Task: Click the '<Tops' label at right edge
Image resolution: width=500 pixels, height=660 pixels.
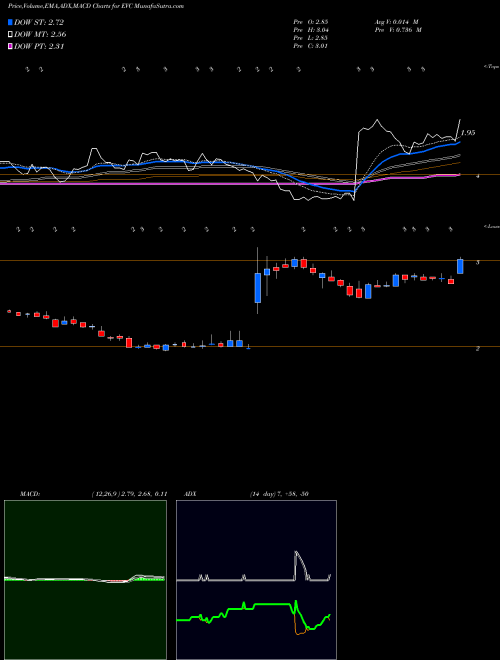Action: point(492,67)
